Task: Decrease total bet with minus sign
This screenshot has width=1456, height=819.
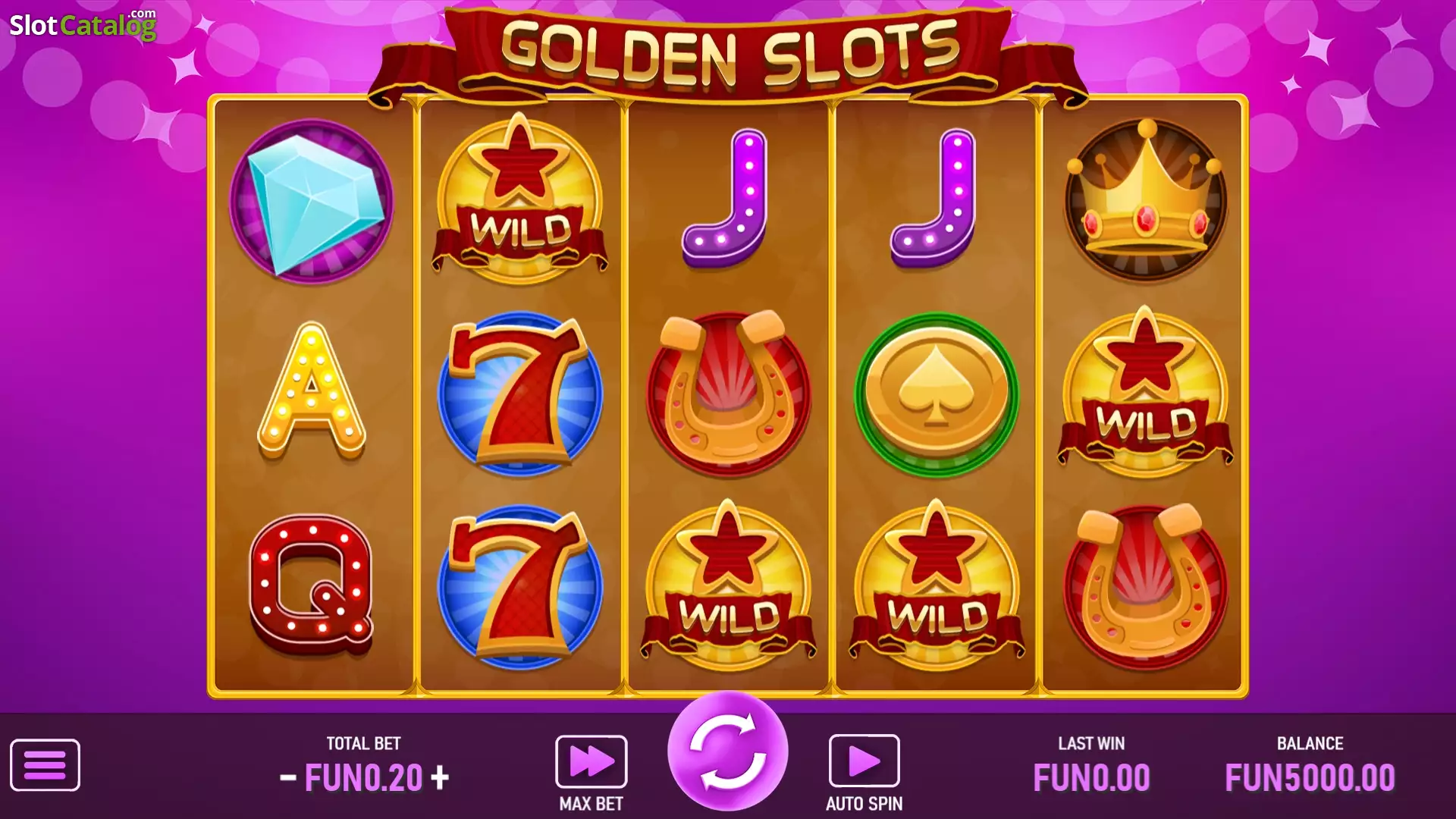Action: pyautogui.click(x=287, y=777)
